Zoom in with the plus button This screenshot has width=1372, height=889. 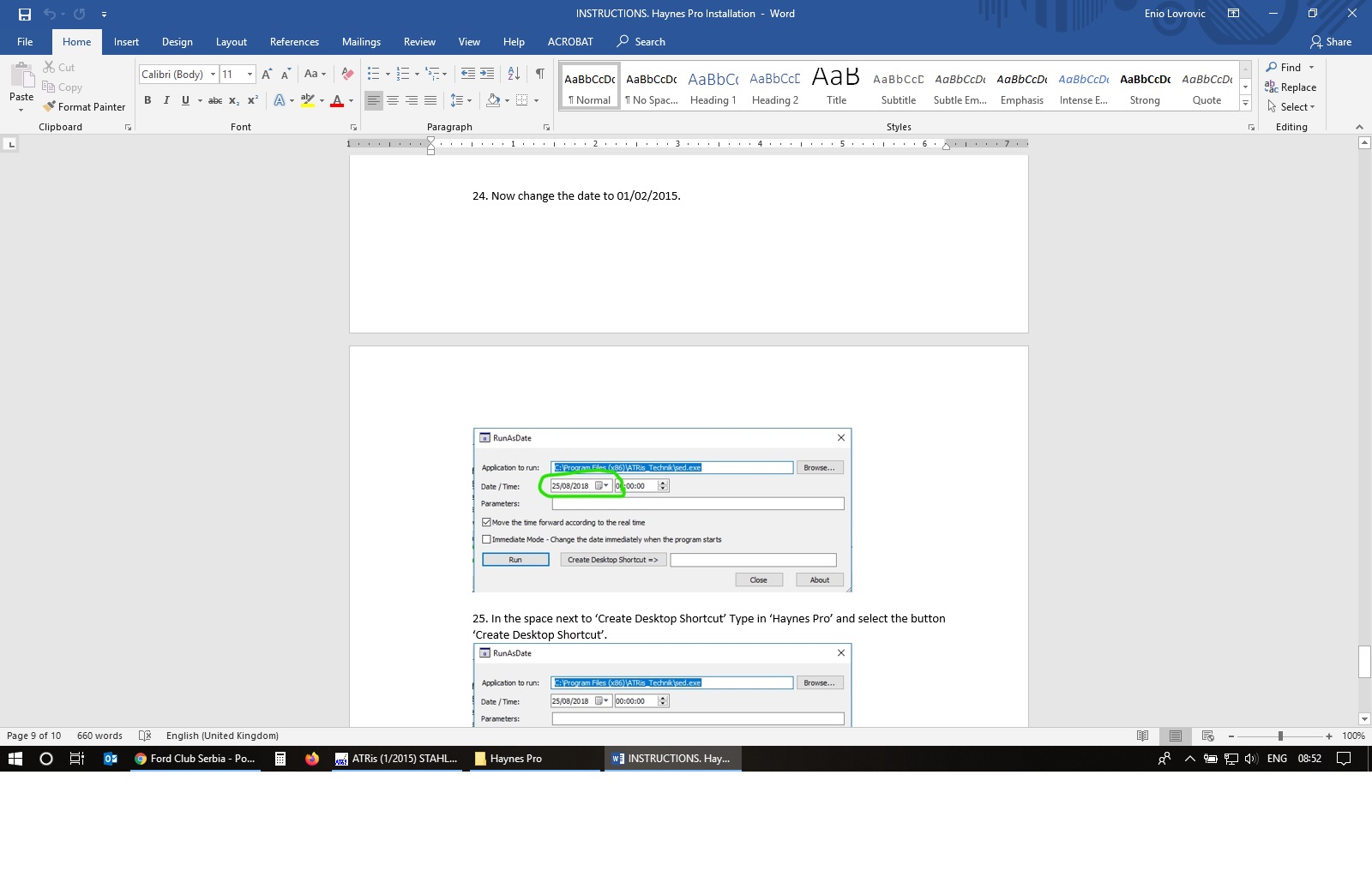(1329, 736)
